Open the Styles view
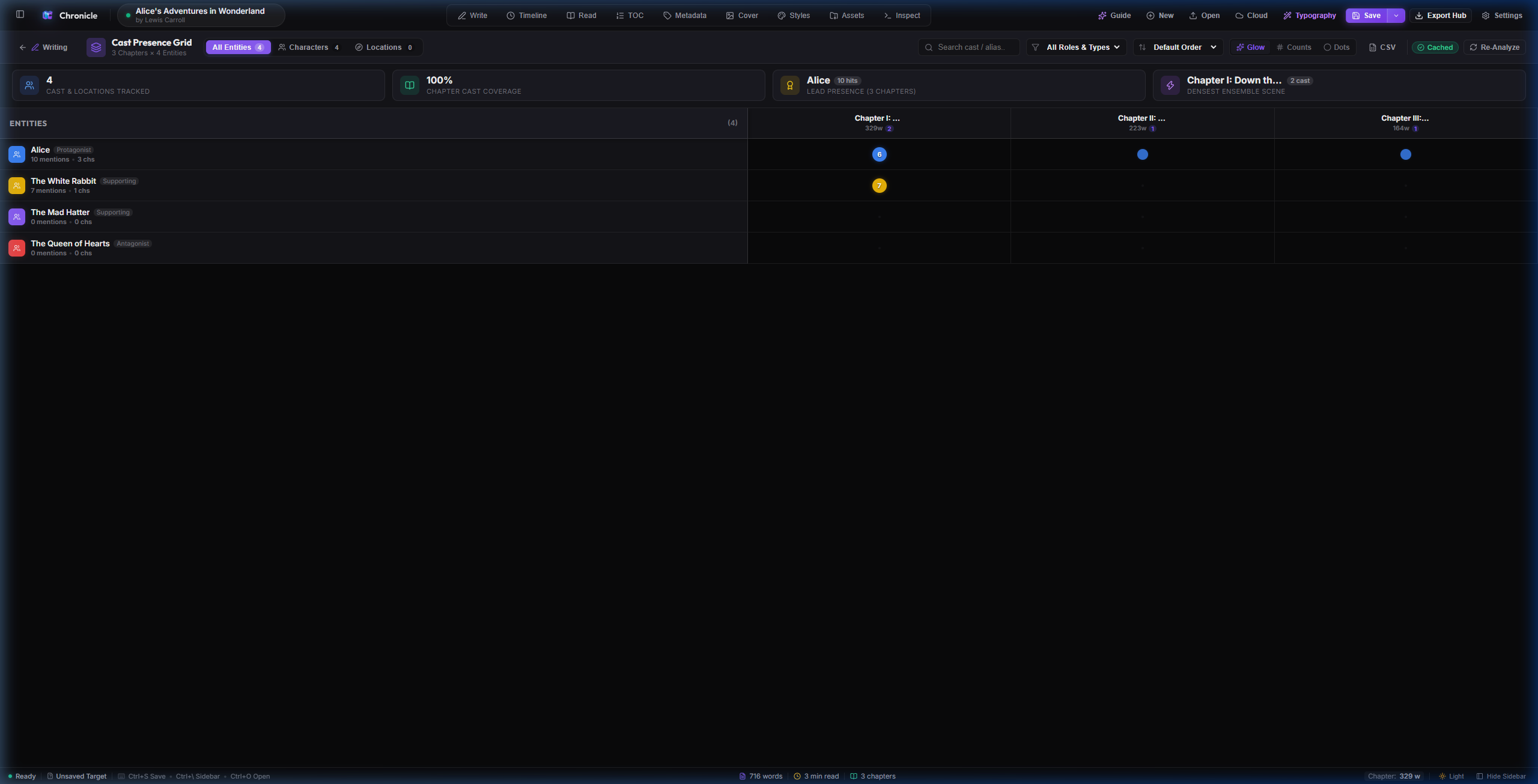1538x784 pixels. coord(794,16)
